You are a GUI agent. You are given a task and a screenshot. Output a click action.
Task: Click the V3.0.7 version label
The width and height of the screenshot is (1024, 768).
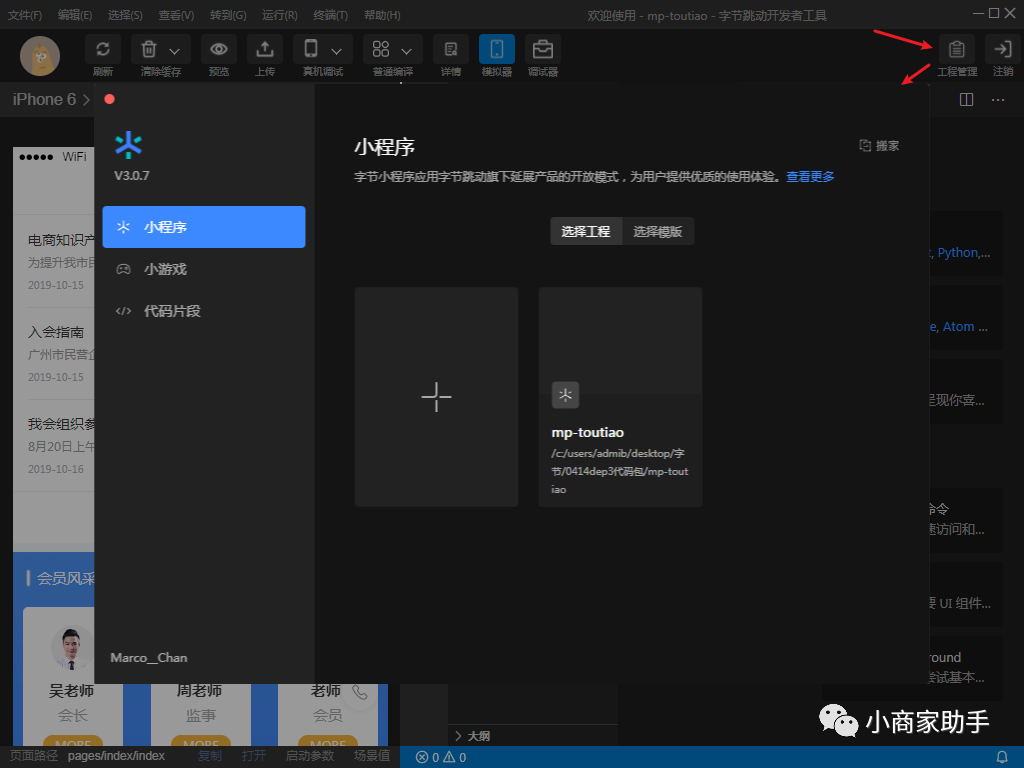pos(131,176)
